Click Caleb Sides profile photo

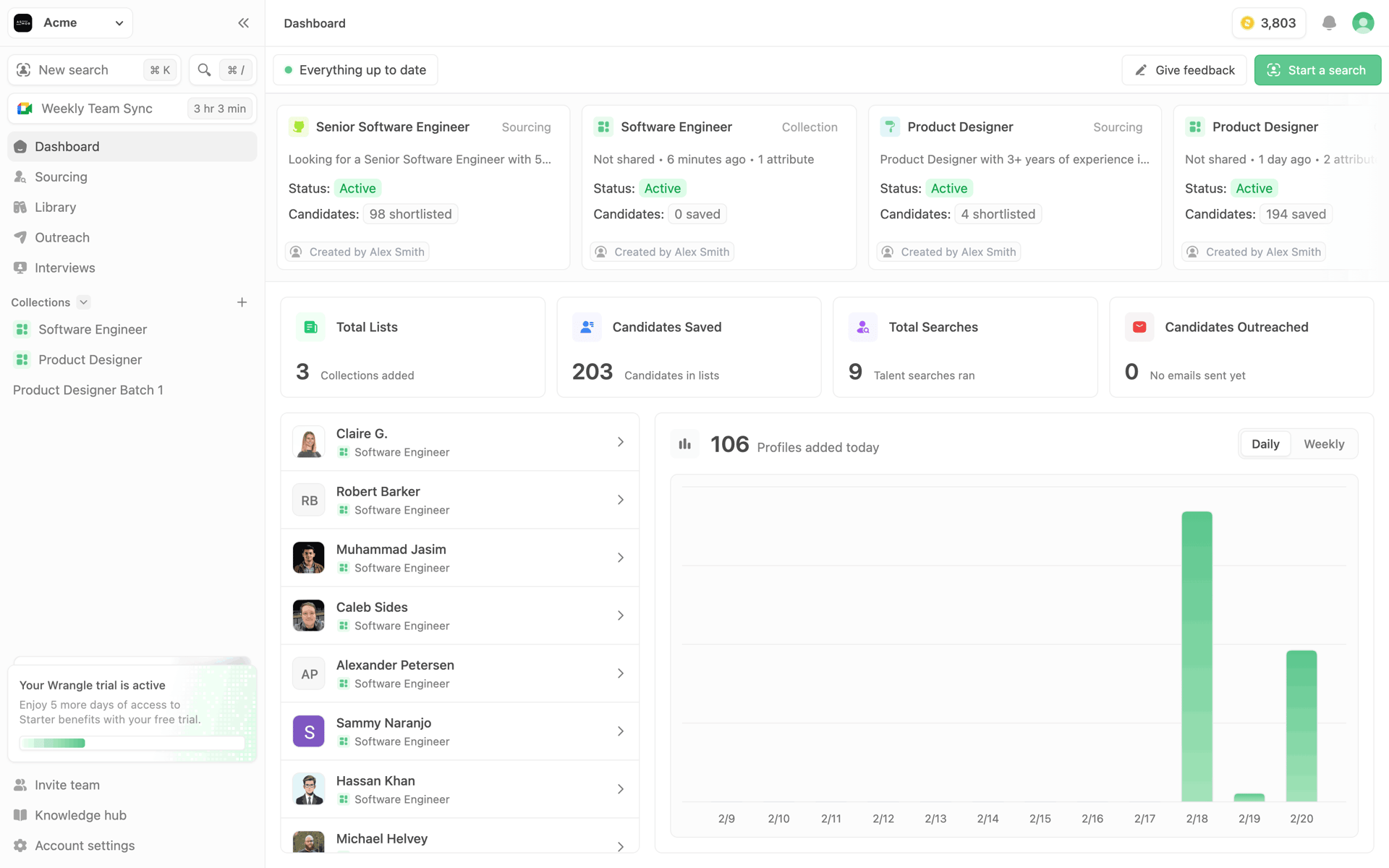[x=309, y=616]
